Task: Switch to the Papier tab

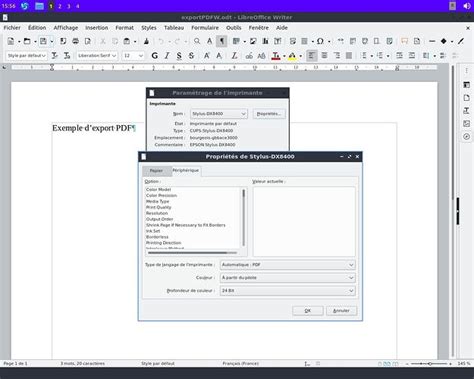Action: pyautogui.click(x=156, y=171)
